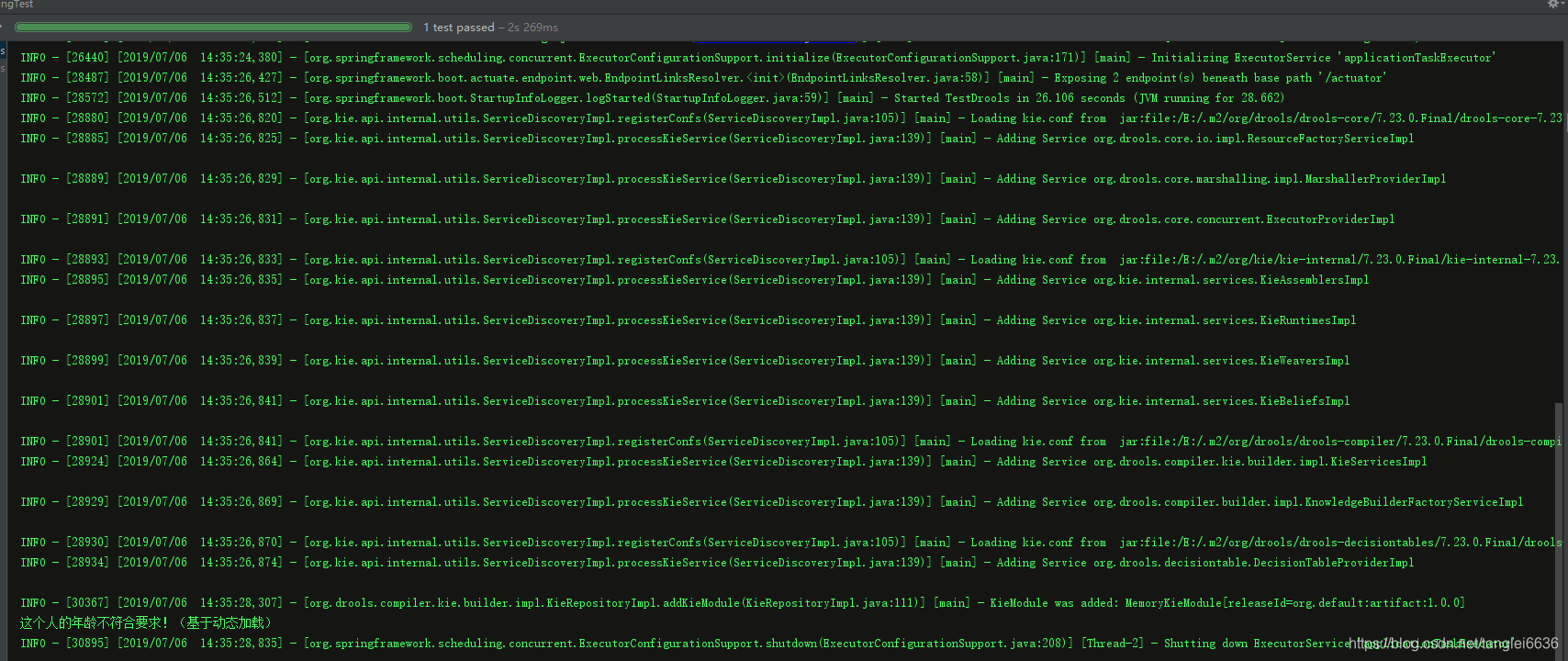Viewport: 1568px width, 661px height.
Task: Click the KieAssemblersImpl log entry
Action: point(695,280)
